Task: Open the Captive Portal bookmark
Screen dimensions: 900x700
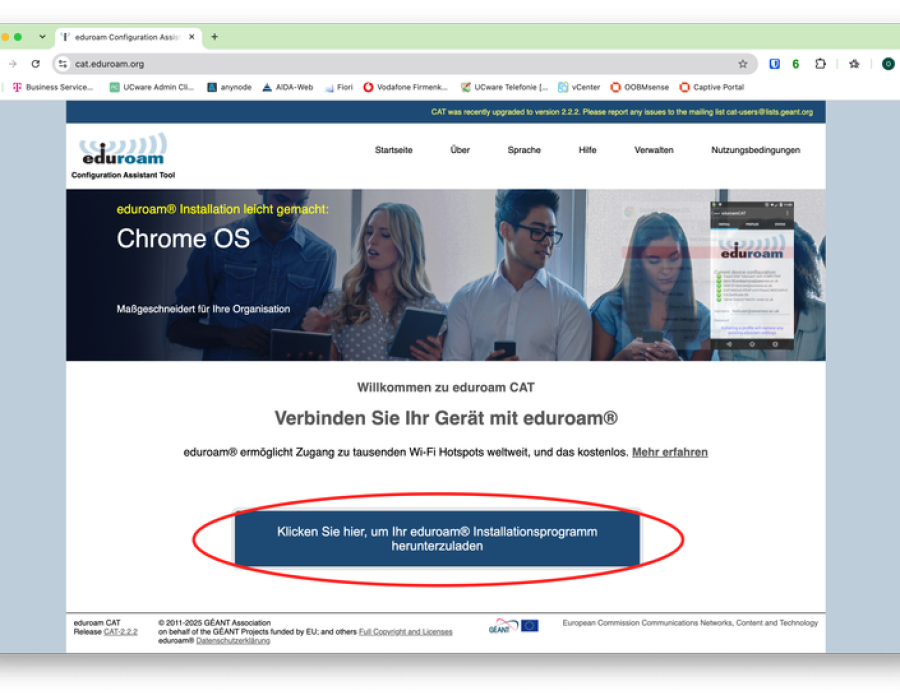Action: point(712,87)
